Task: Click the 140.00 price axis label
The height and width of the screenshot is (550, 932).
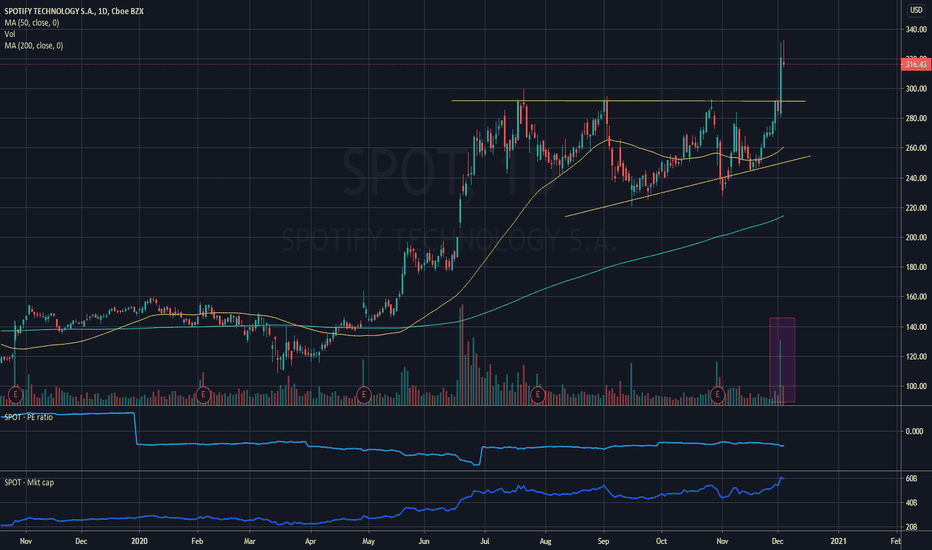Action: 916,326
